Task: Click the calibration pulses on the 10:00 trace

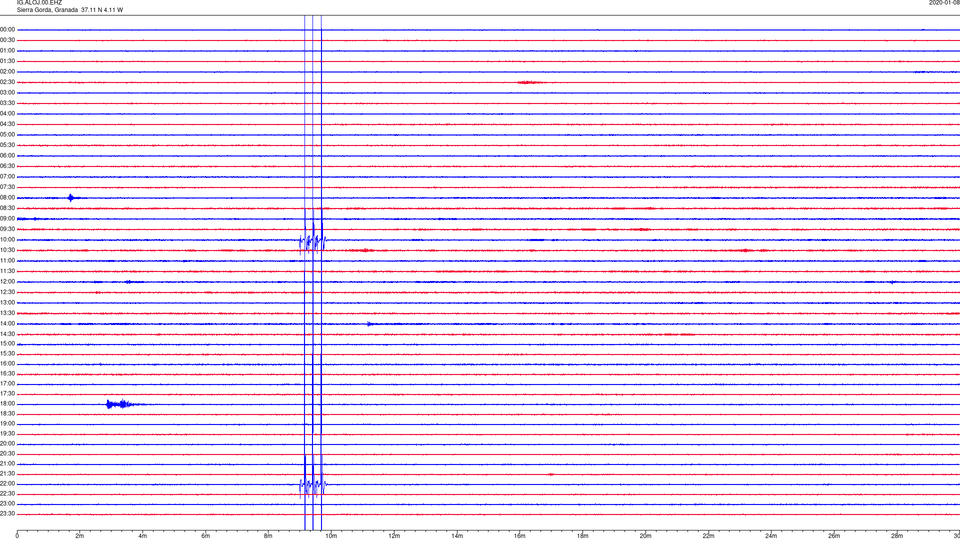Action: coord(313,242)
